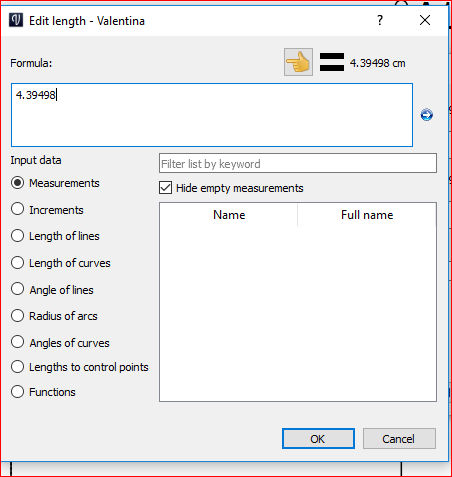Click the blue arrow expand formula icon
Image resolution: width=452 pixels, height=477 pixels.
pyautogui.click(x=427, y=115)
